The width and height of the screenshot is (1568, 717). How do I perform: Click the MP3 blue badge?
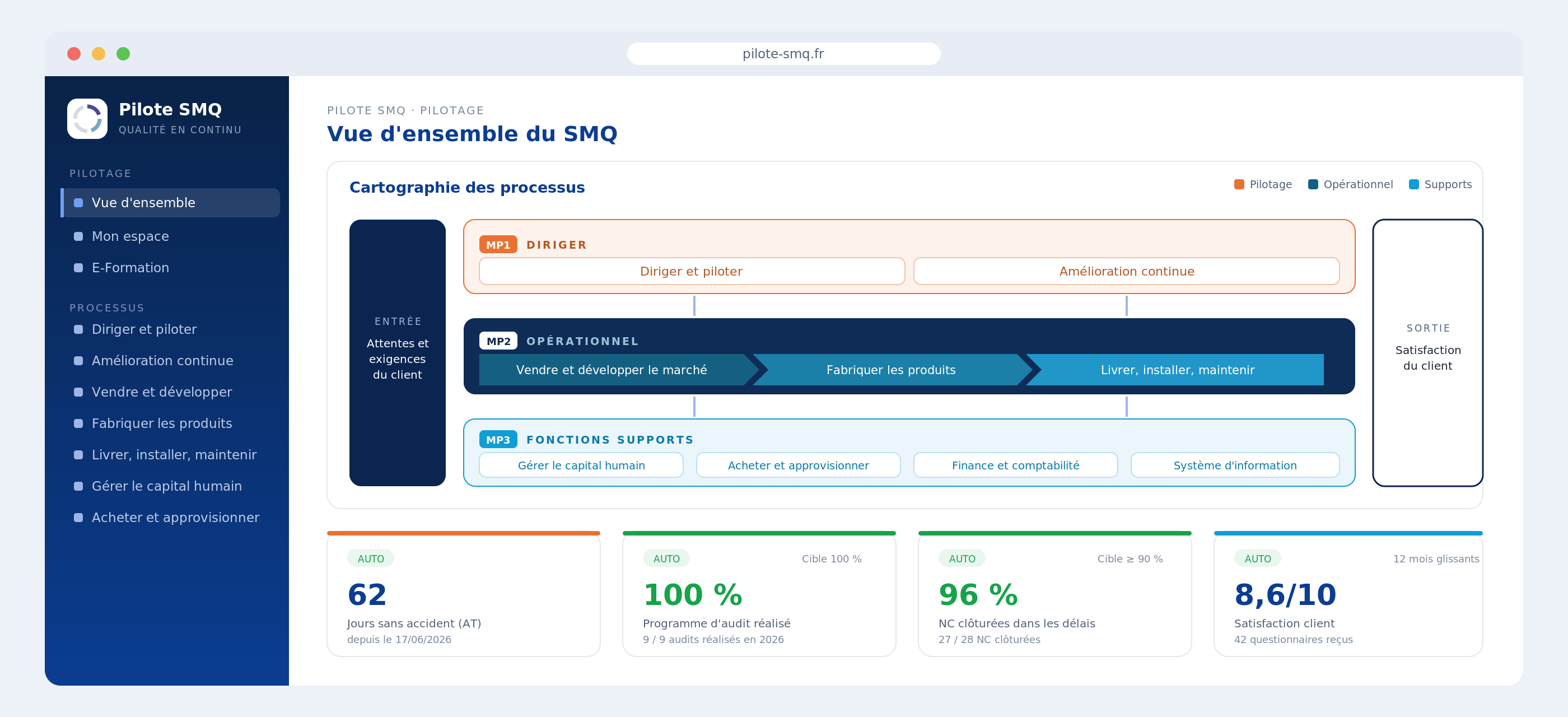tap(498, 440)
